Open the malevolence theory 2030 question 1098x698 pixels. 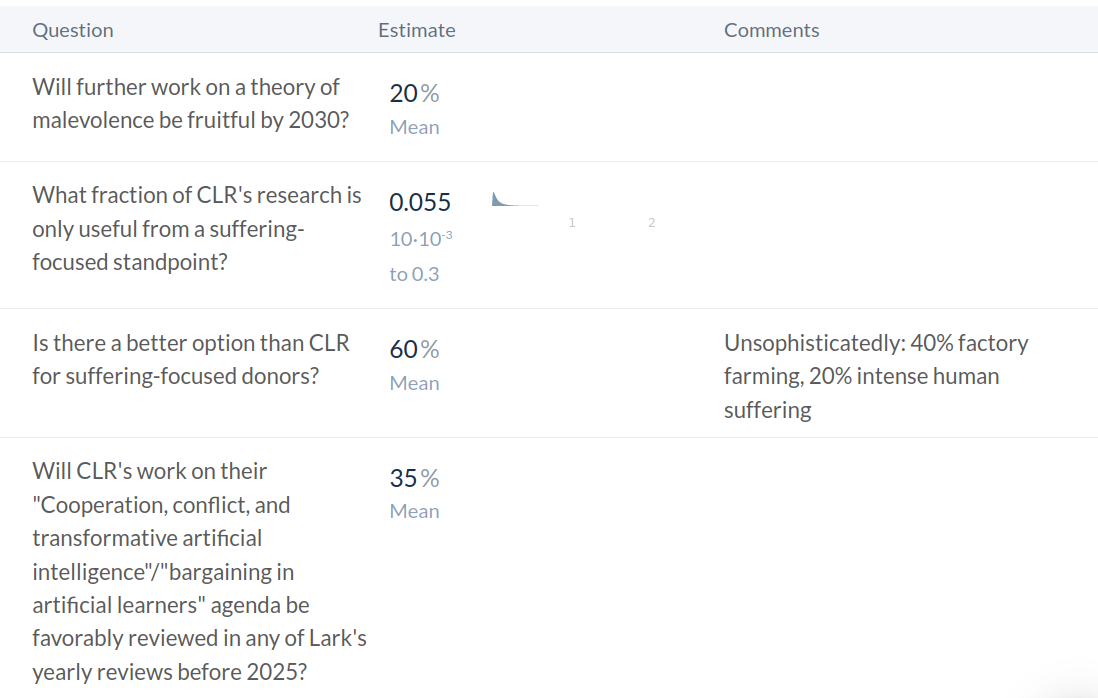190,104
